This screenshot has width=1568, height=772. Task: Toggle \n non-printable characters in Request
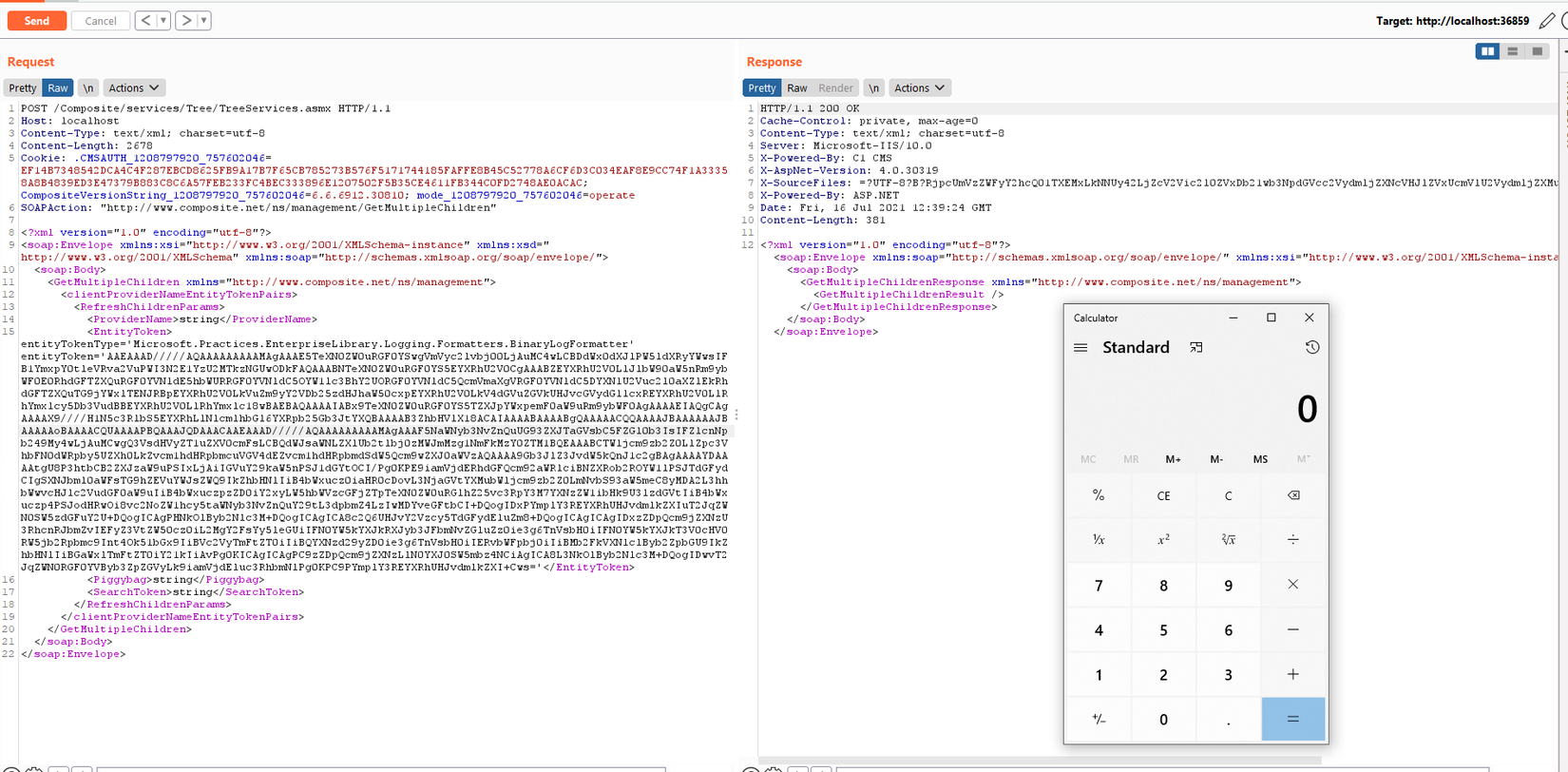click(88, 87)
